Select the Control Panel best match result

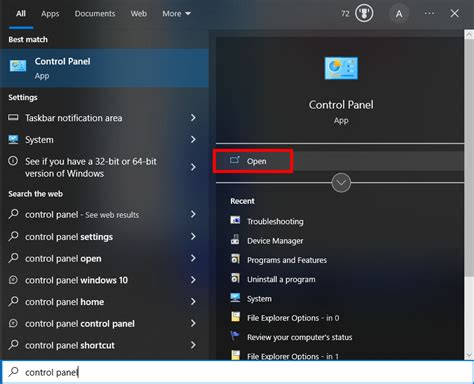(x=104, y=68)
